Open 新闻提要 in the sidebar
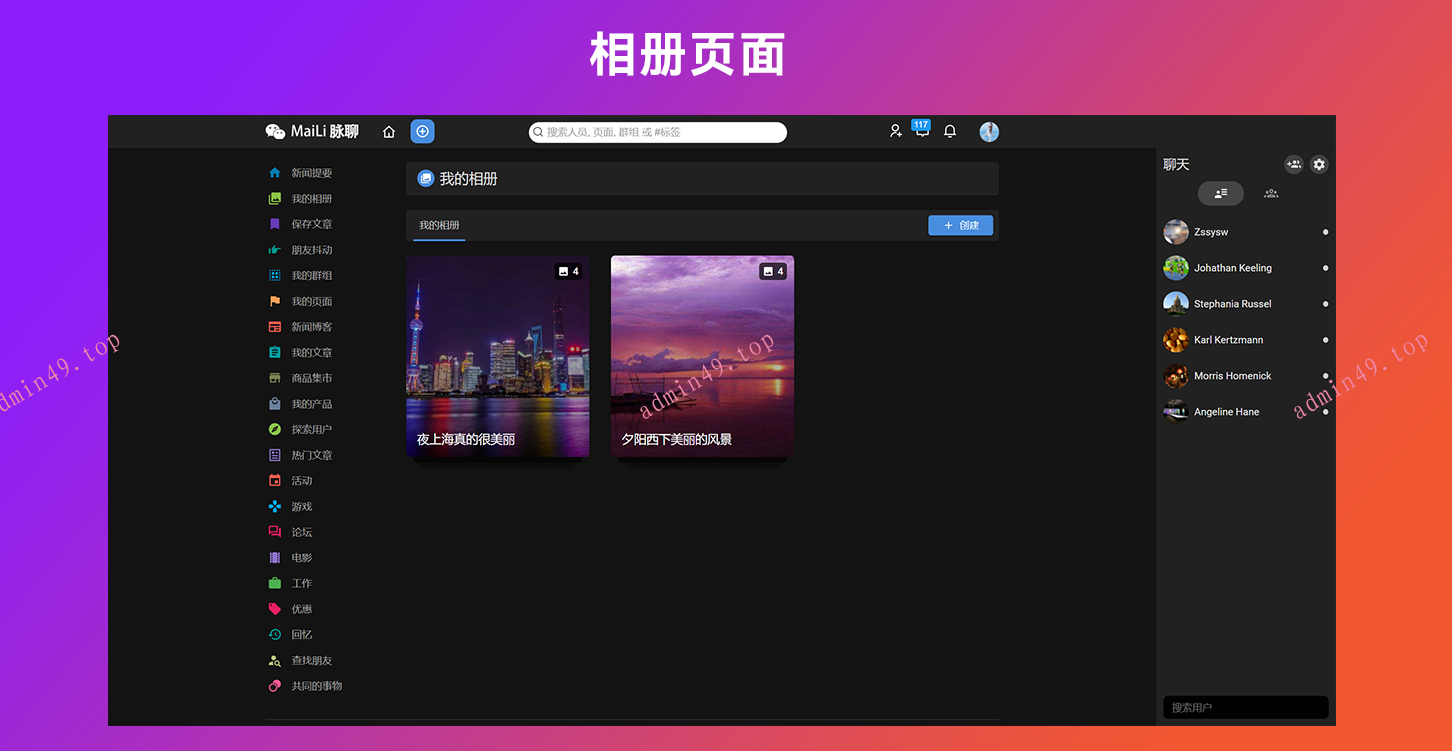Screen dimensions: 1452x751 coord(311,173)
